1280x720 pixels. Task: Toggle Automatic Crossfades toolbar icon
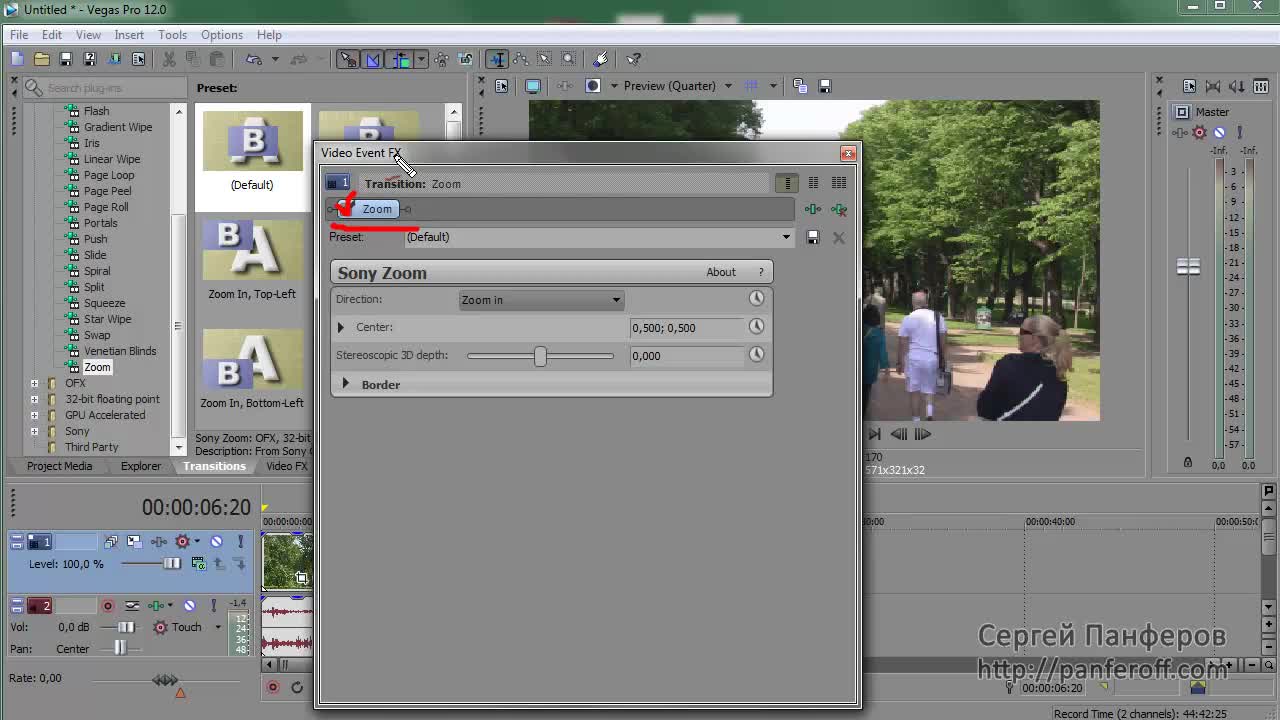pyautogui.click(x=372, y=59)
